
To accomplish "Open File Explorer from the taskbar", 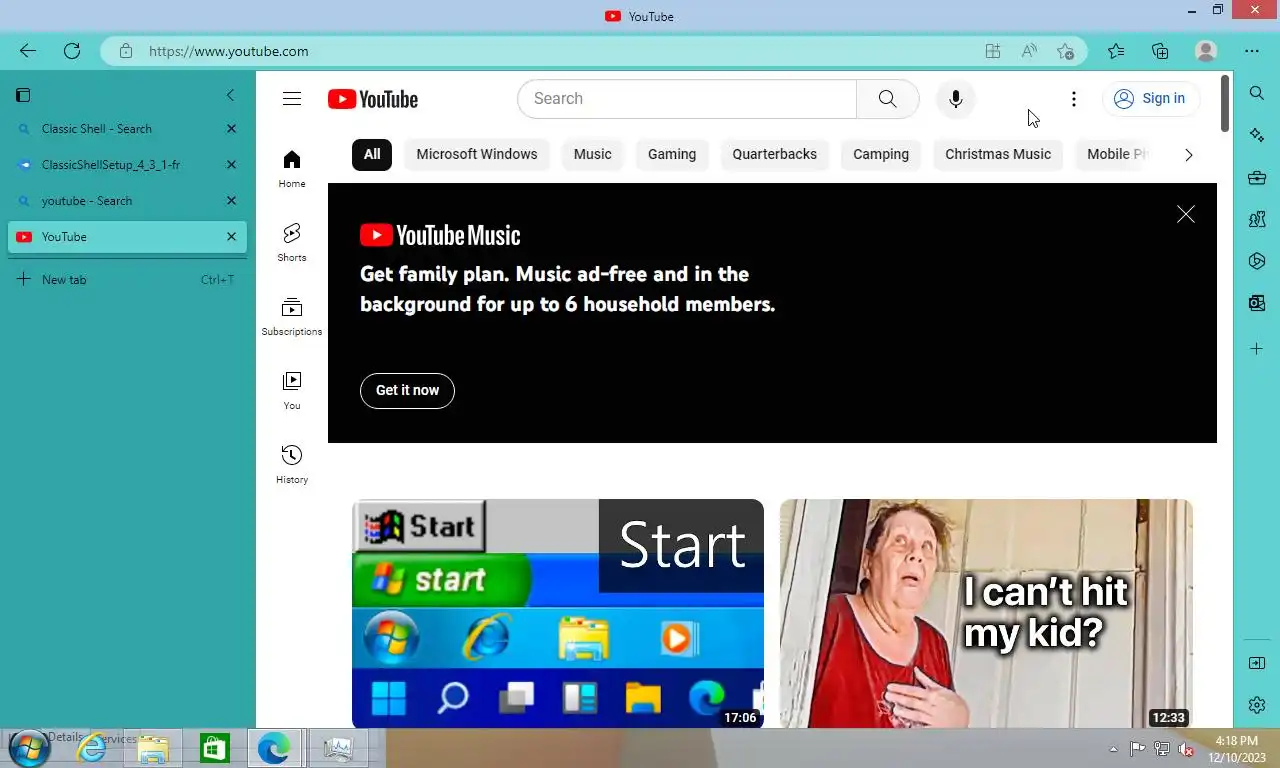I will (x=153, y=748).
